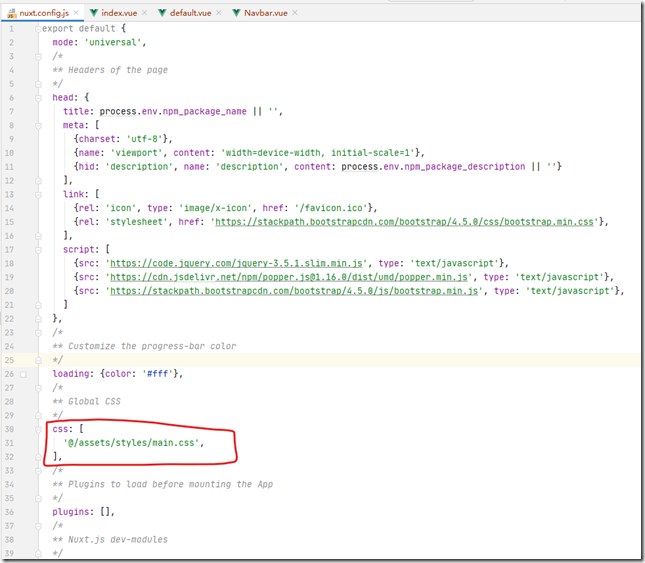Click the 'stylesheet' rel value
This screenshot has height=563, width=645.
click(x=137, y=222)
